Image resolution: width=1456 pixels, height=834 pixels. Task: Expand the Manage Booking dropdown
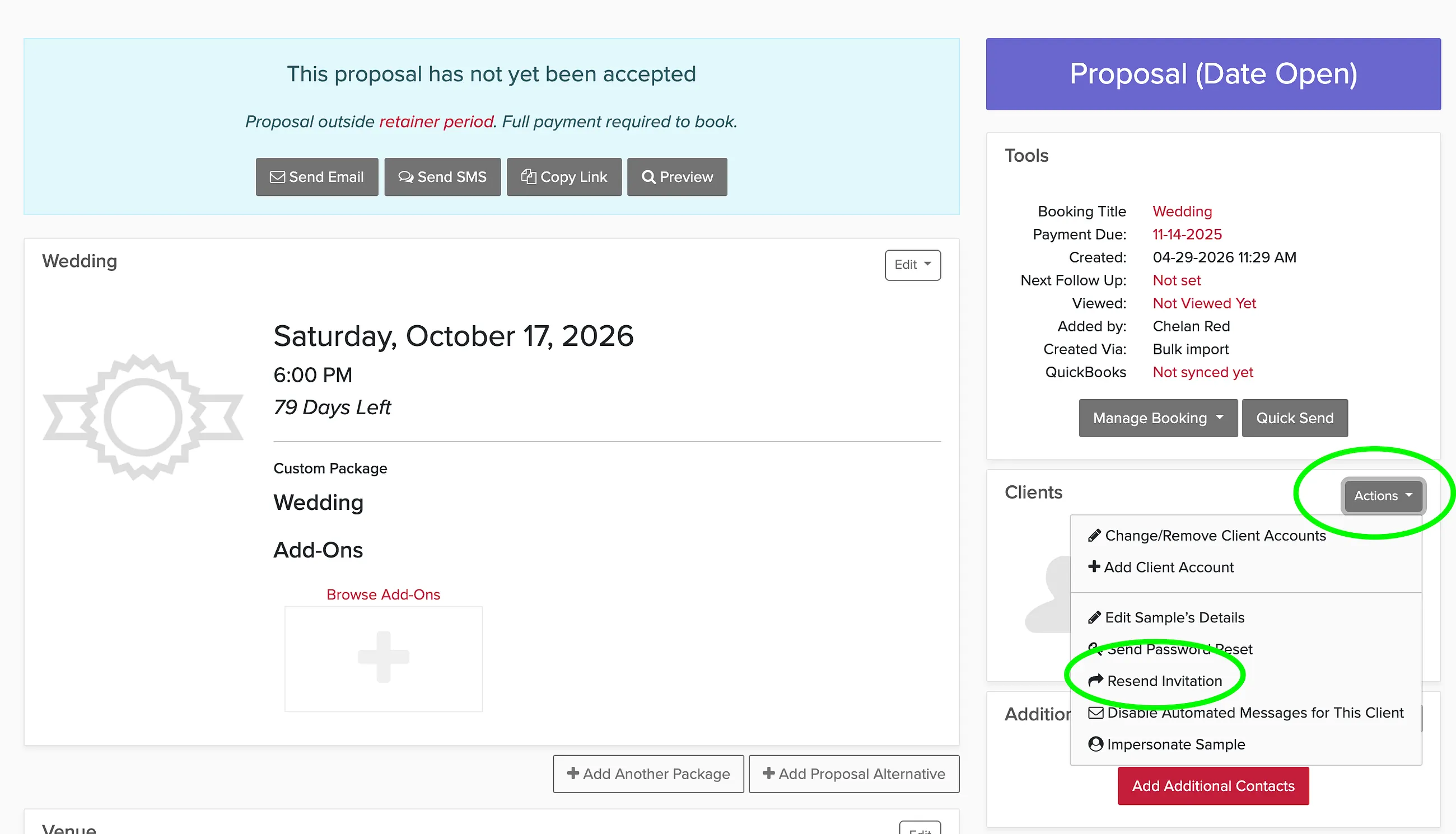1158,418
